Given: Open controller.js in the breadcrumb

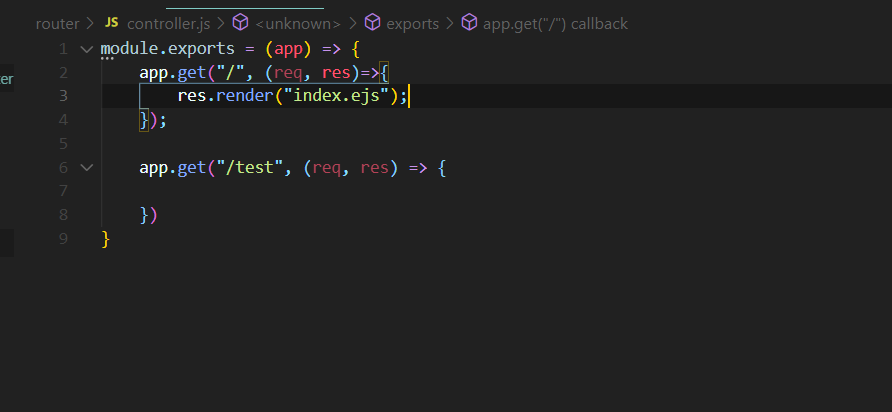Looking at the screenshot, I should click(x=168, y=23).
